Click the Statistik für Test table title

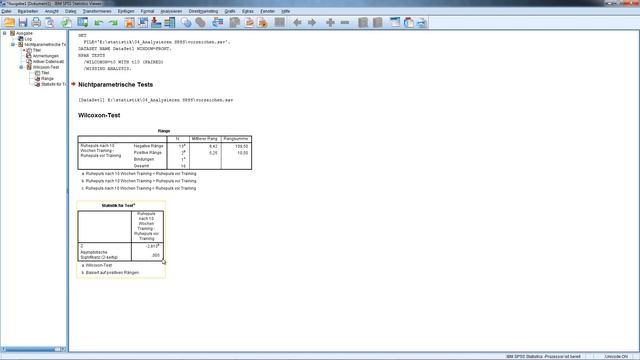pos(118,206)
